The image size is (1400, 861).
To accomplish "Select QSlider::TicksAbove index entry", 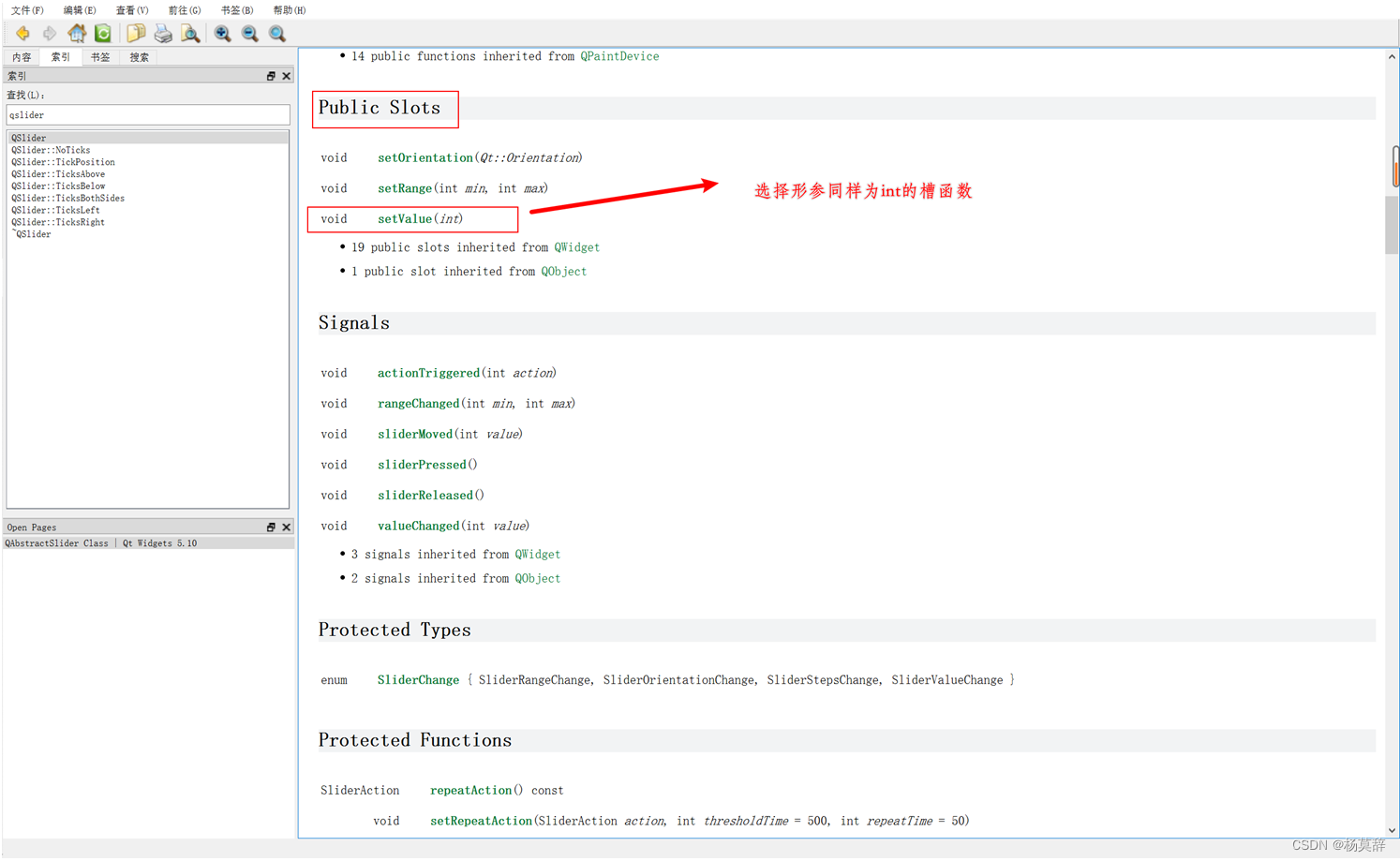I will click(58, 174).
